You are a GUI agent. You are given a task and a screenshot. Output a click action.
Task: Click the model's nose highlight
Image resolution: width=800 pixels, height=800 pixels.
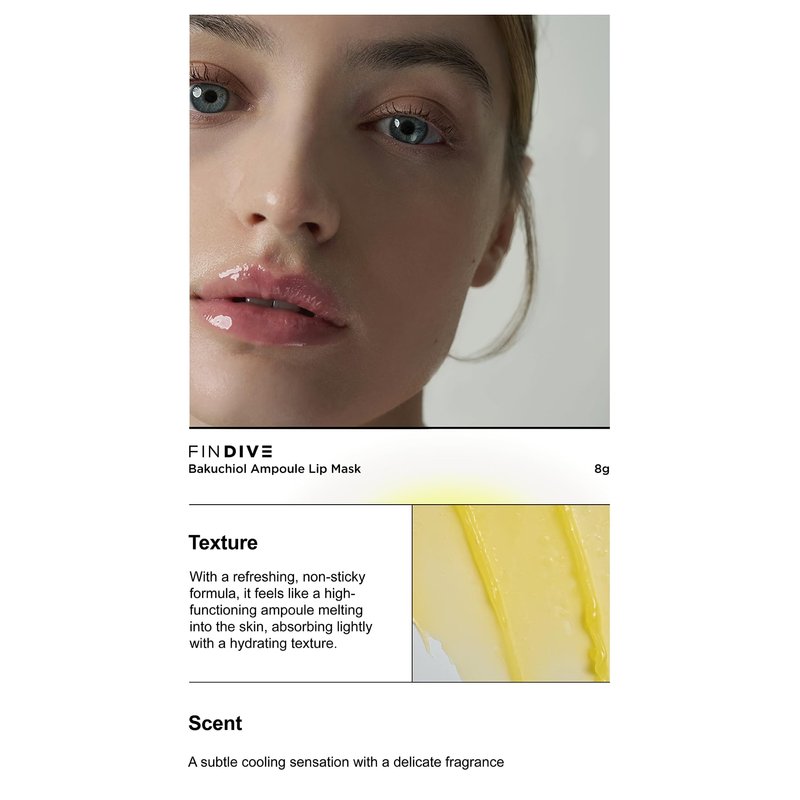click(x=272, y=198)
